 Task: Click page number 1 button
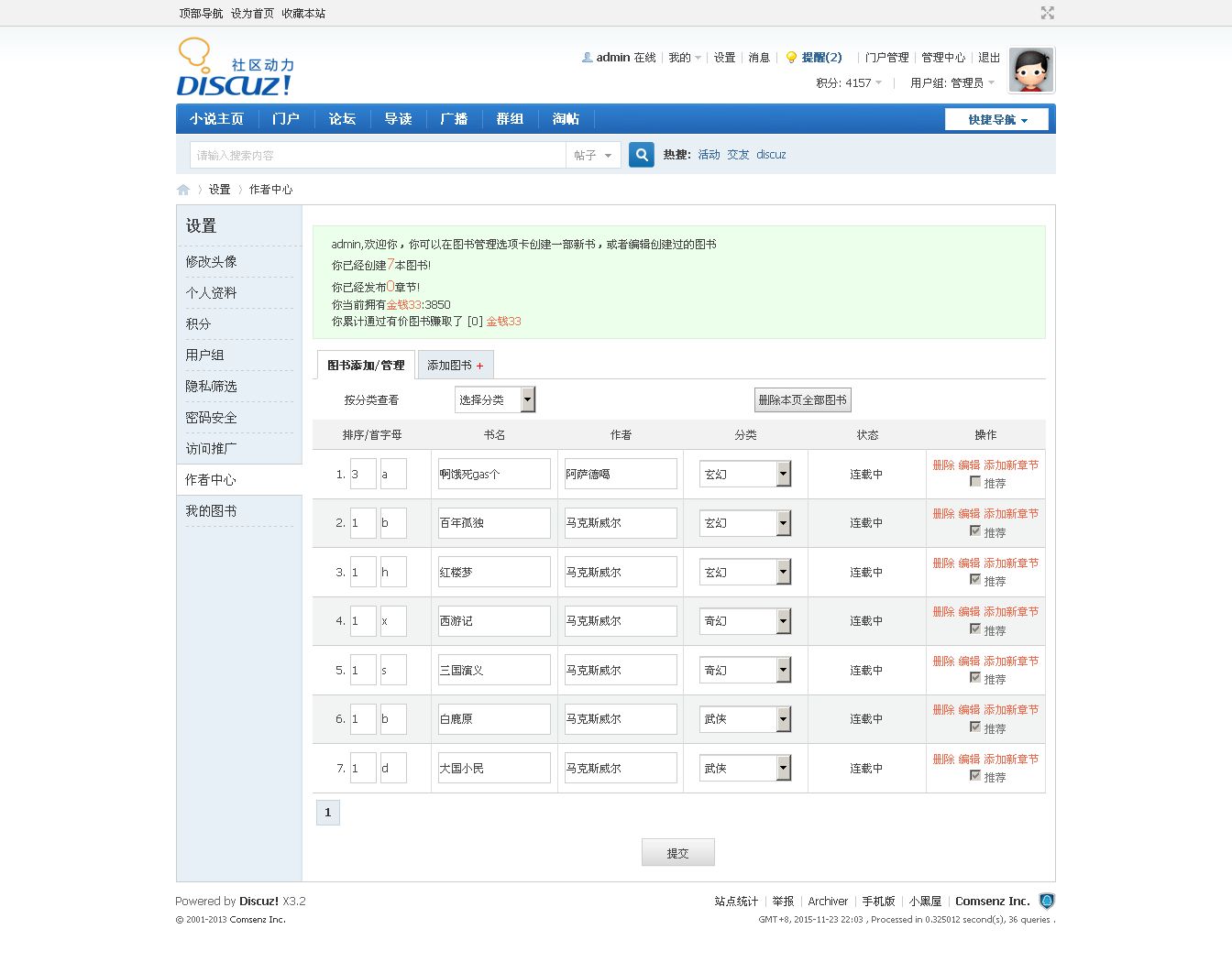click(x=327, y=813)
